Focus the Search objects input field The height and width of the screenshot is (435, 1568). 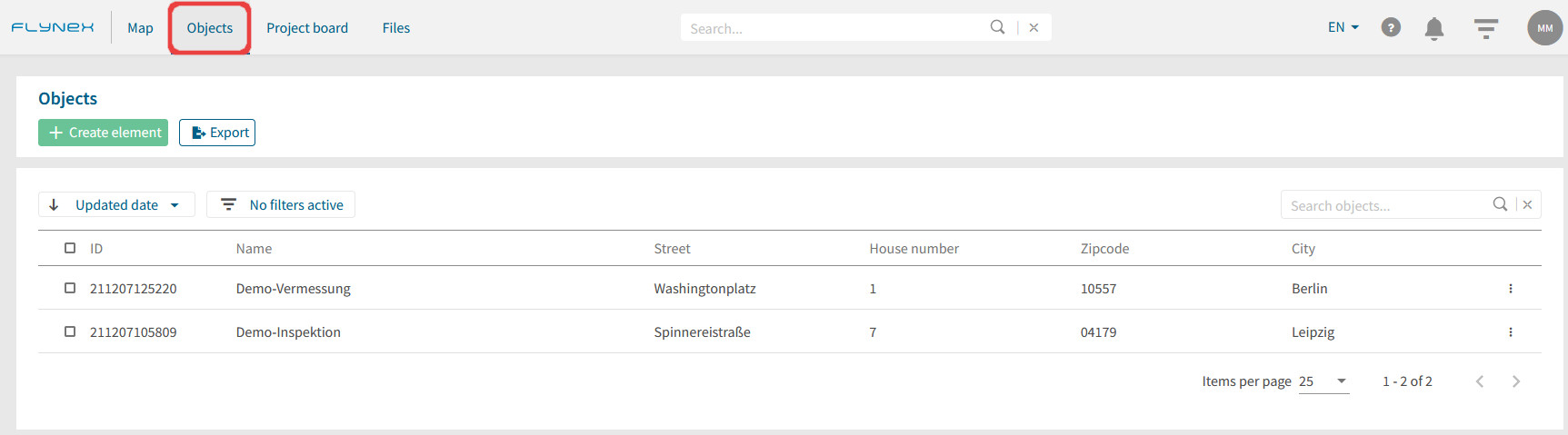coord(1386,205)
